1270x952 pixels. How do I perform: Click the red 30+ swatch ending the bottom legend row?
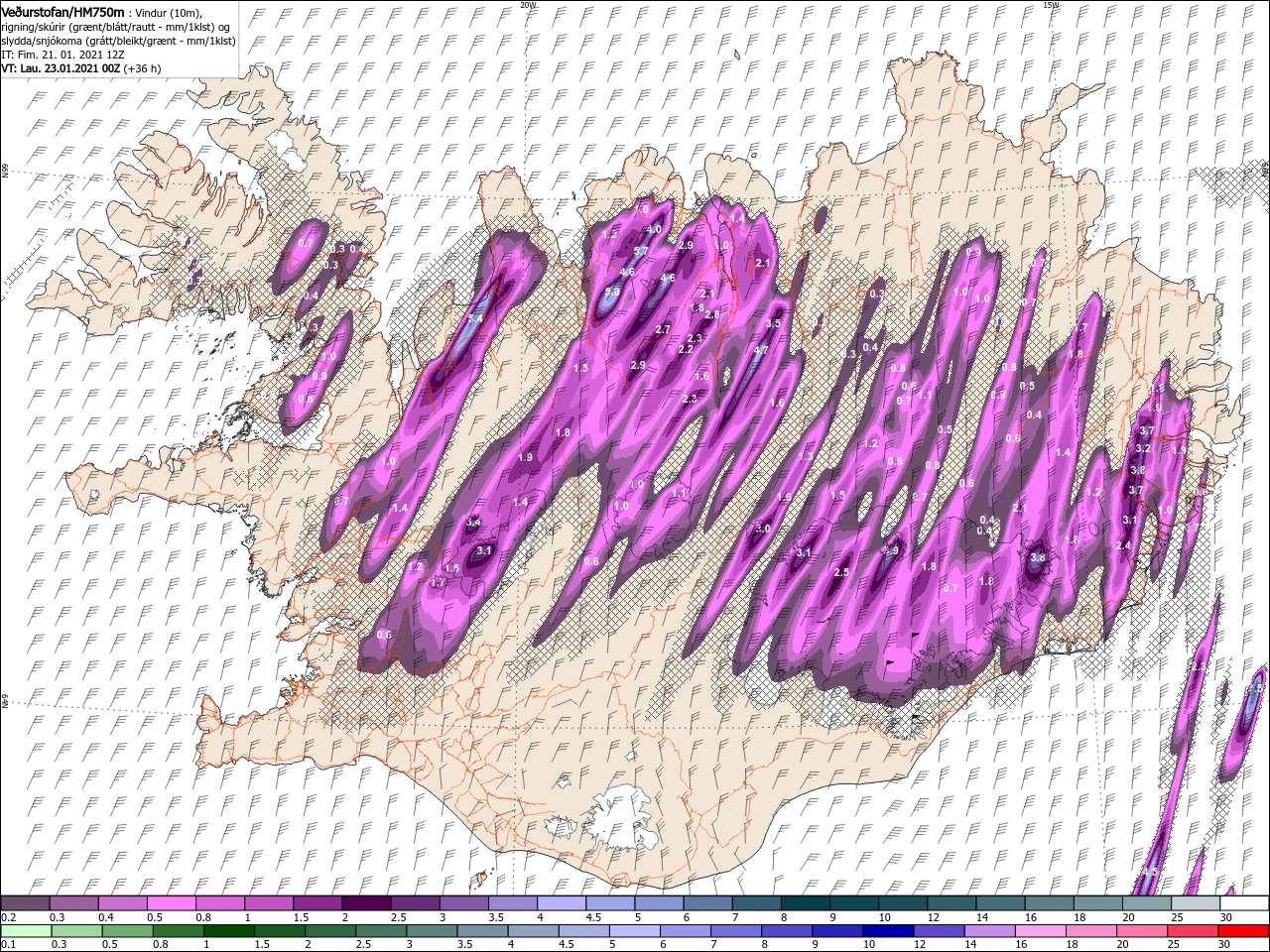[1244, 931]
